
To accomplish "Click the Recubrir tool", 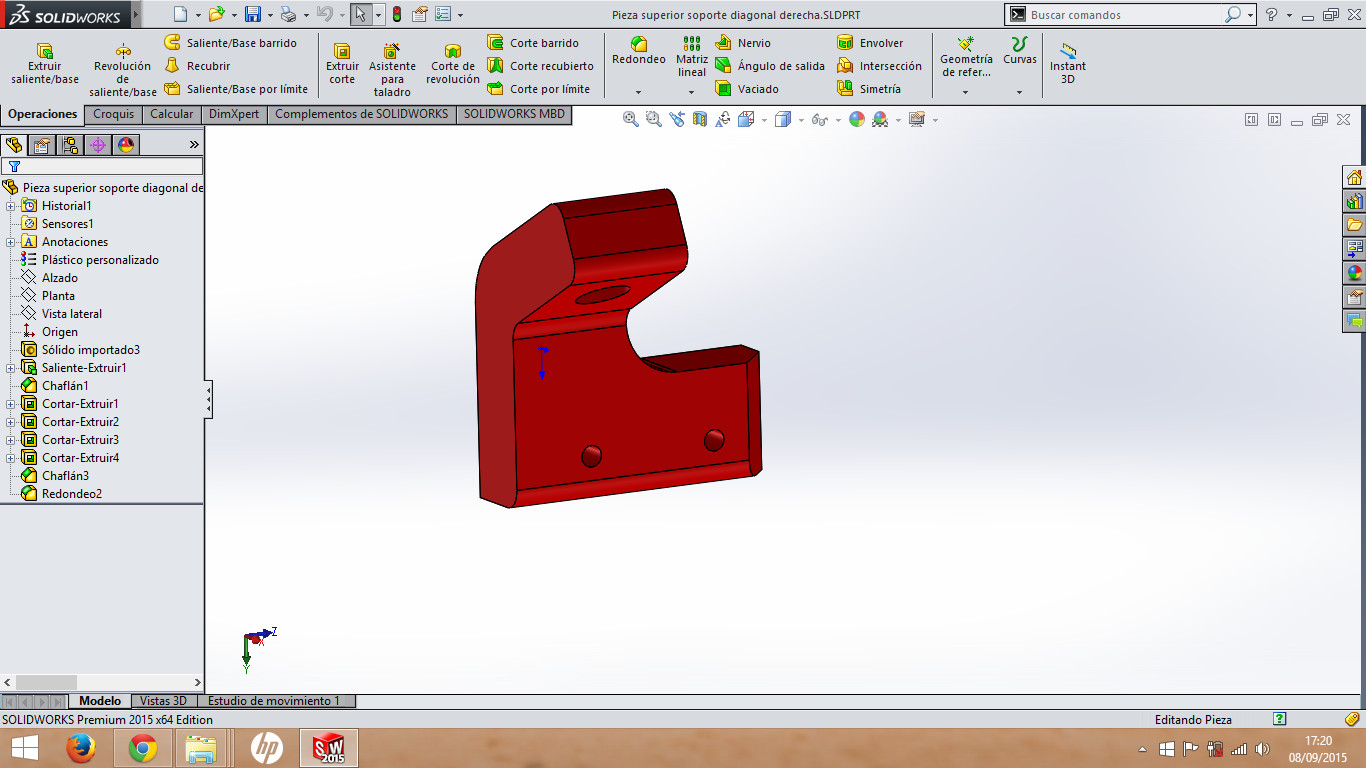I will click(198, 66).
